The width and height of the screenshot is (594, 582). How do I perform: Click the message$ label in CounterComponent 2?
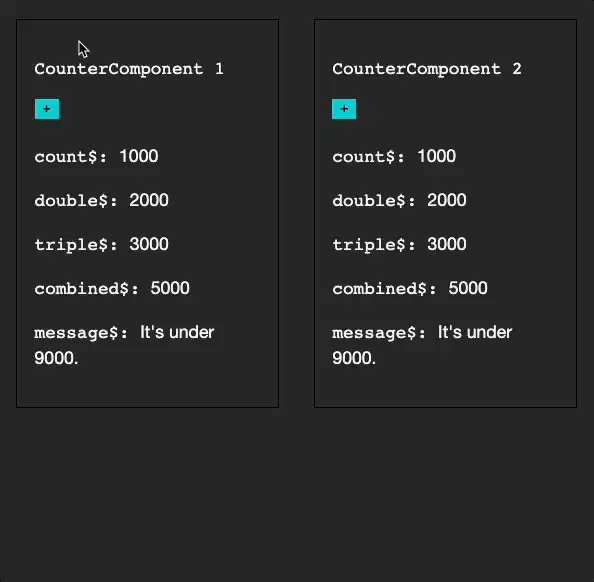coord(379,333)
